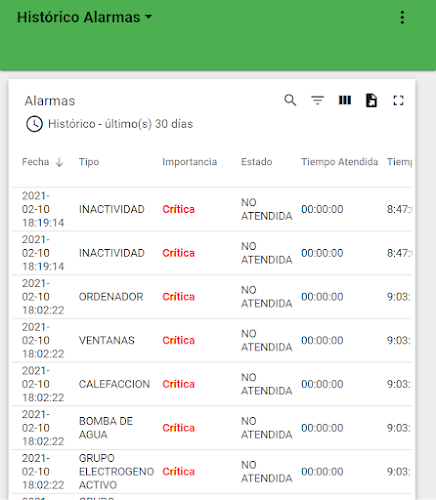Screen dimensions: 436x500
Task: Click the date cell in the CALEFACCION row
Action: coord(43,384)
